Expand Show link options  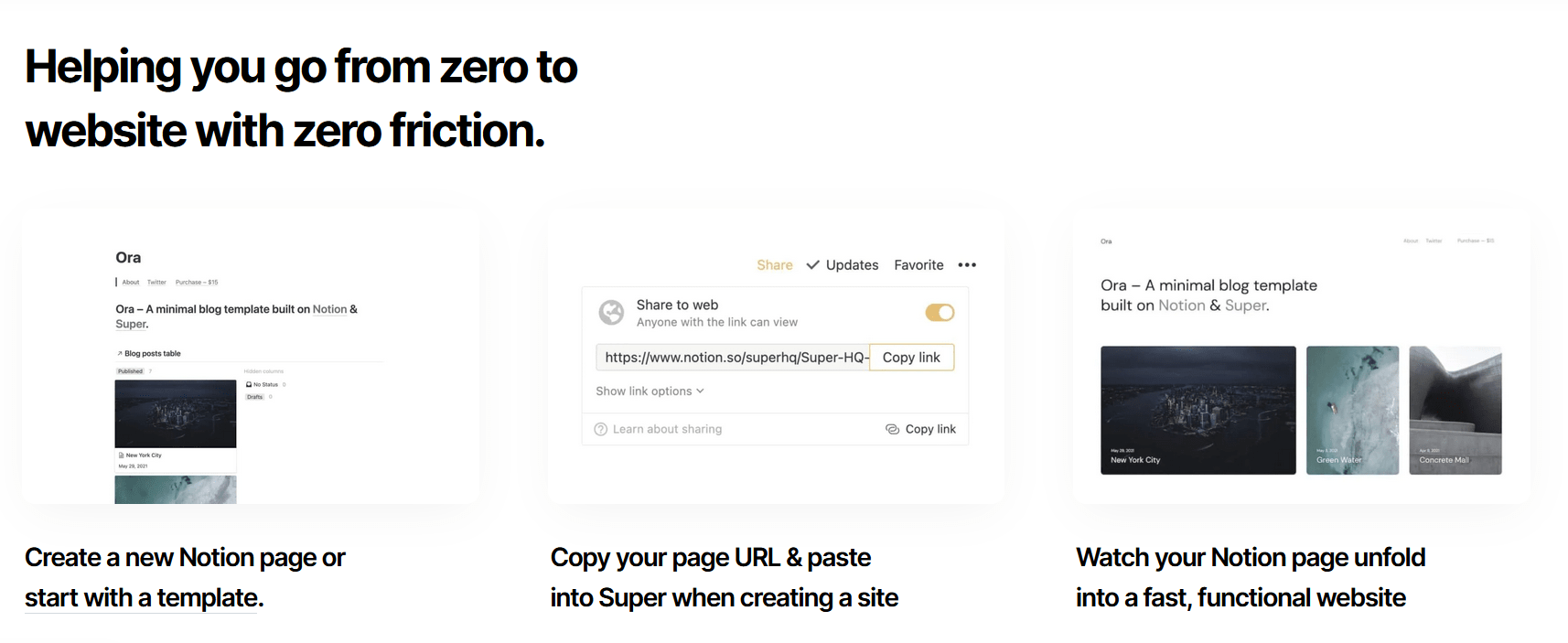(x=650, y=391)
